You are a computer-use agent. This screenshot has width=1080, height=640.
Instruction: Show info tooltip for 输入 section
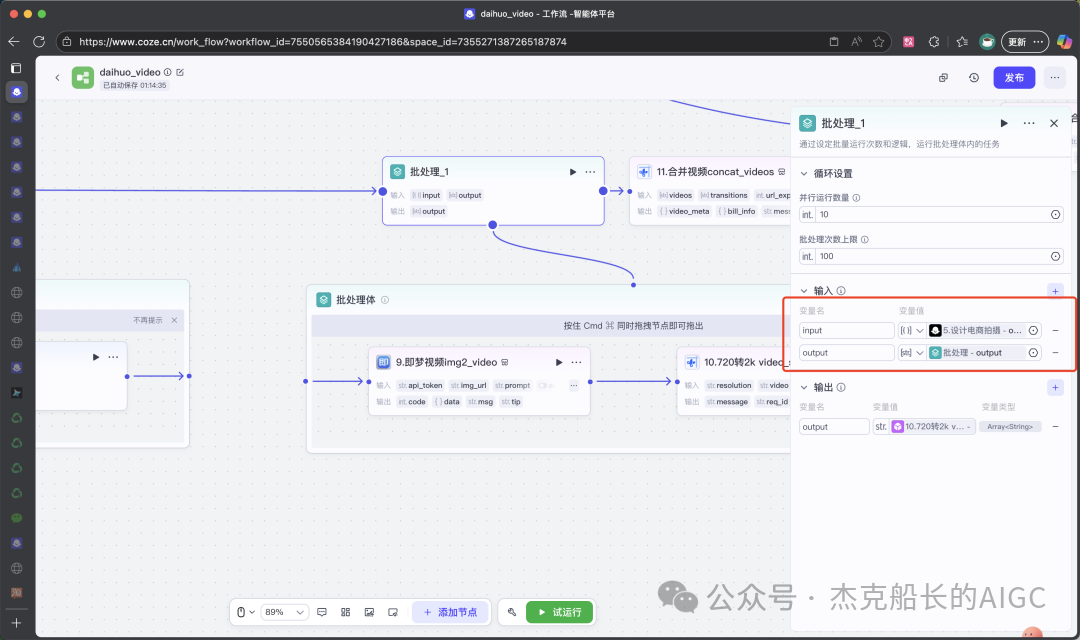pos(841,291)
